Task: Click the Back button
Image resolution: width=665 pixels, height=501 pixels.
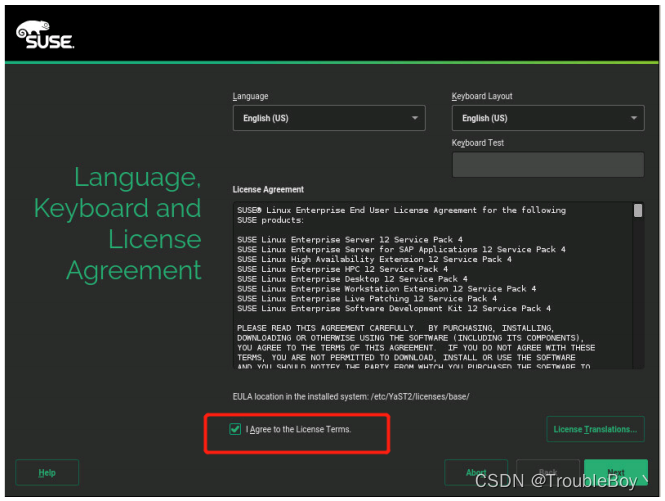Action: tap(548, 473)
